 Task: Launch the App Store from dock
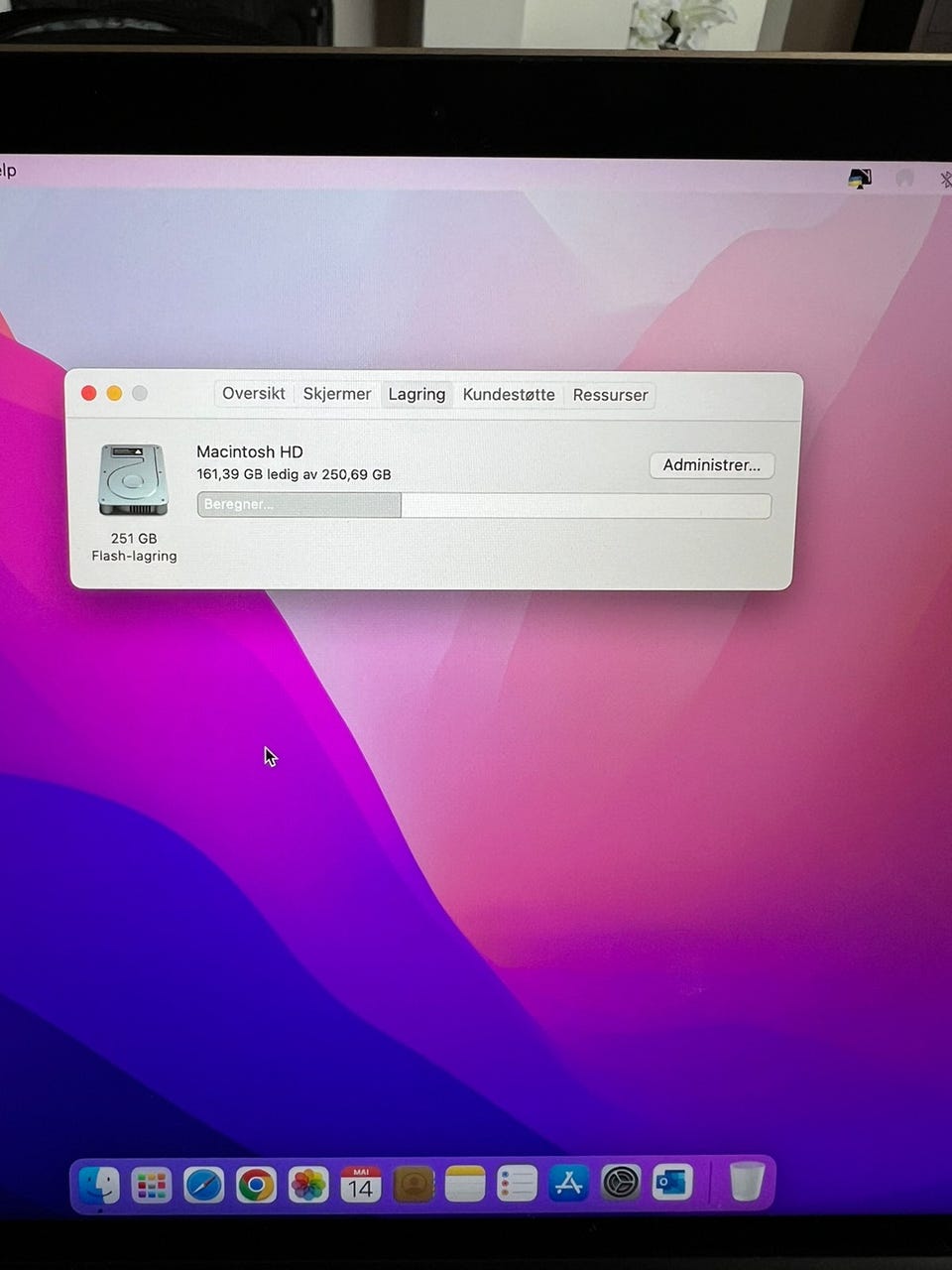[x=568, y=1184]
